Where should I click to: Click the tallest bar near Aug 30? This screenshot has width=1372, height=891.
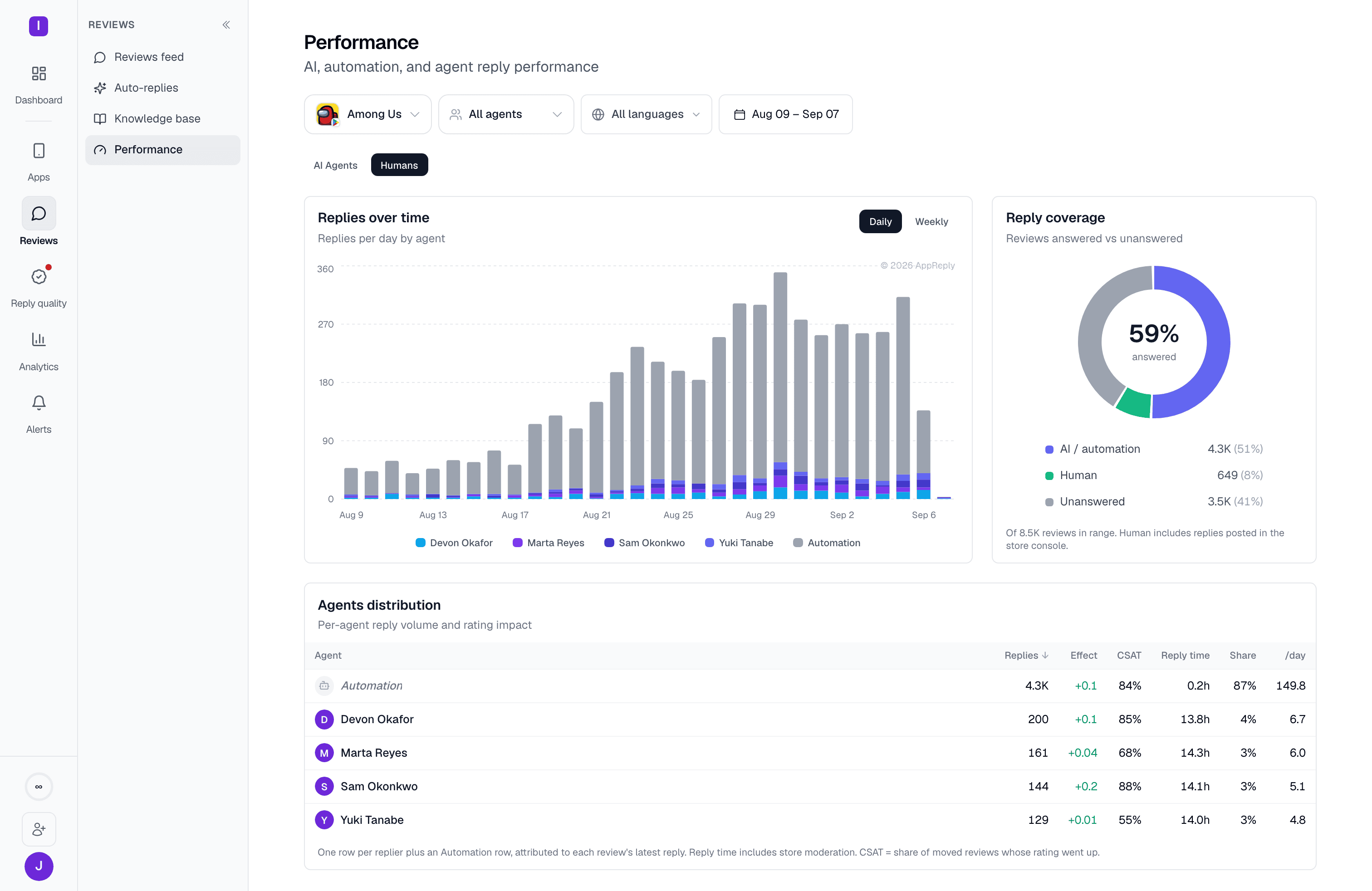[x=780, y=385]
